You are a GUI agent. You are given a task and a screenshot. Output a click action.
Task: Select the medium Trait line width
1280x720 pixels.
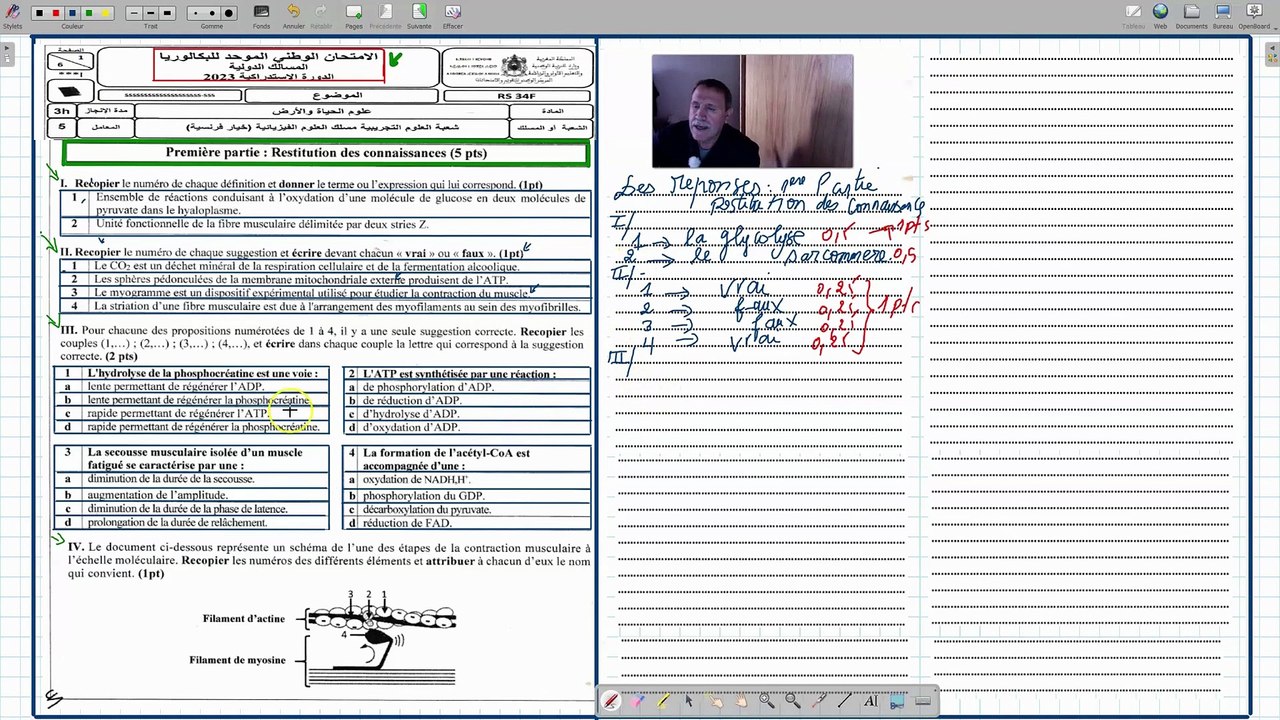tap(150, 13)
